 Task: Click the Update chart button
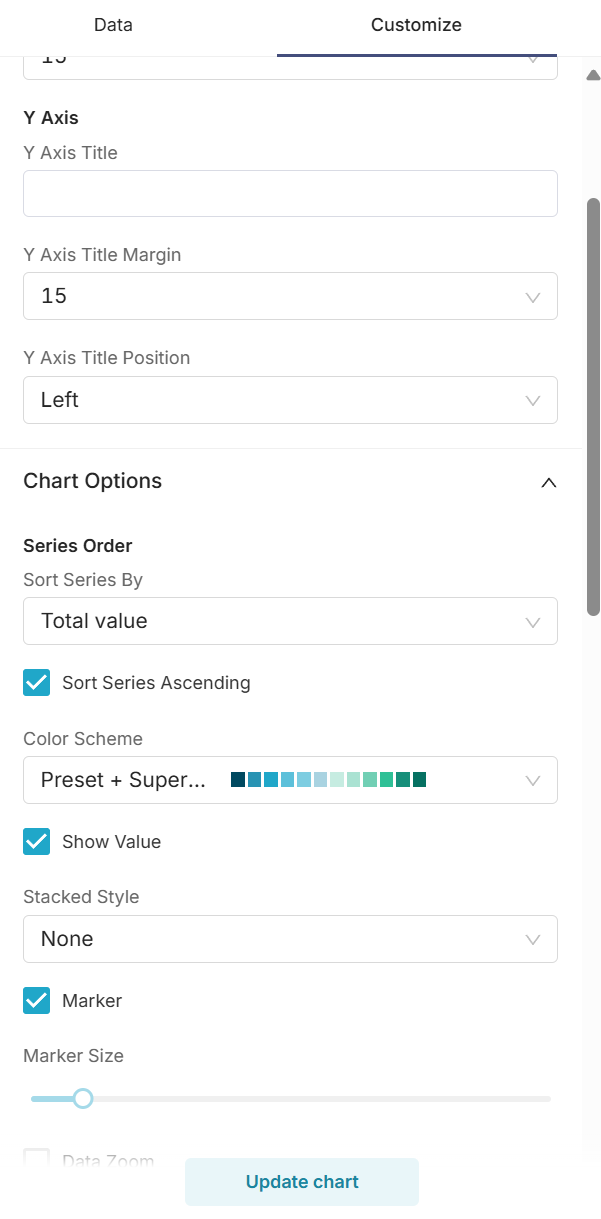(302, 1182)
